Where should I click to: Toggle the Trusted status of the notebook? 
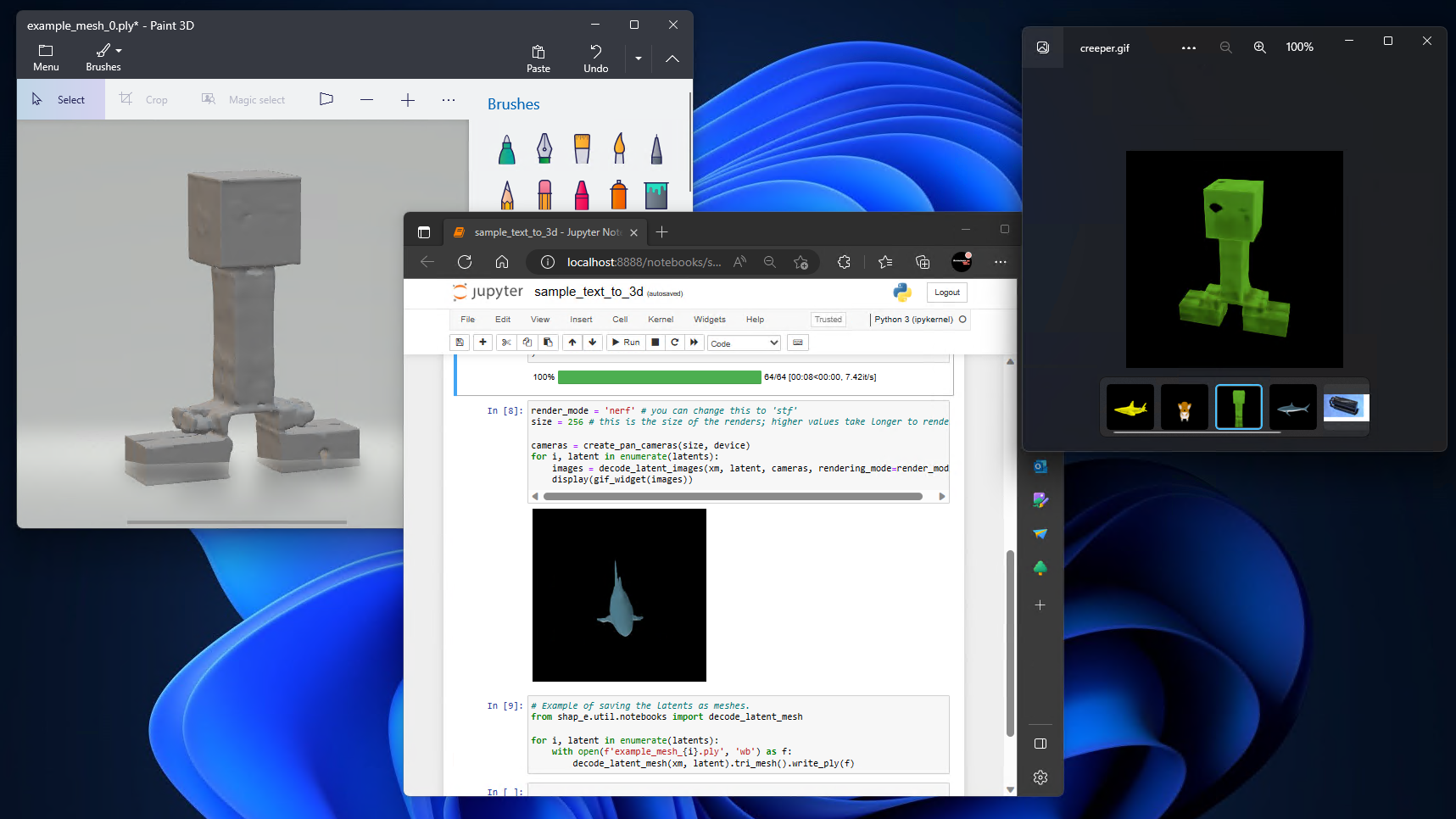[828, 319]
